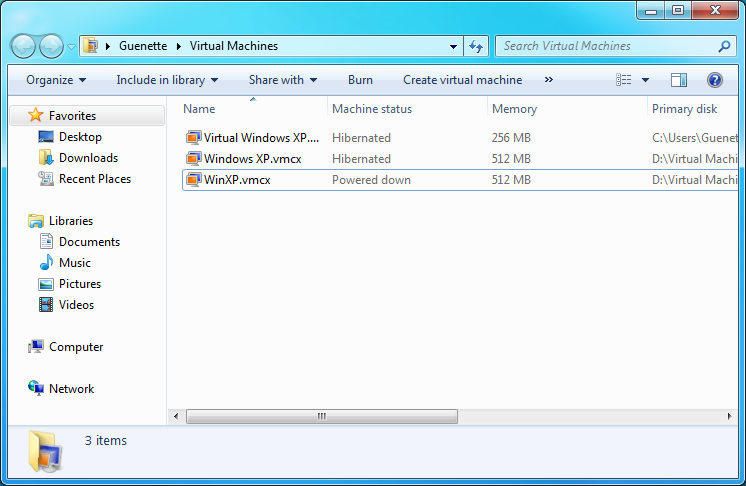Toggle the preview pane button
The height and width of the screenshot is (486, 746).
coord(679,80)
